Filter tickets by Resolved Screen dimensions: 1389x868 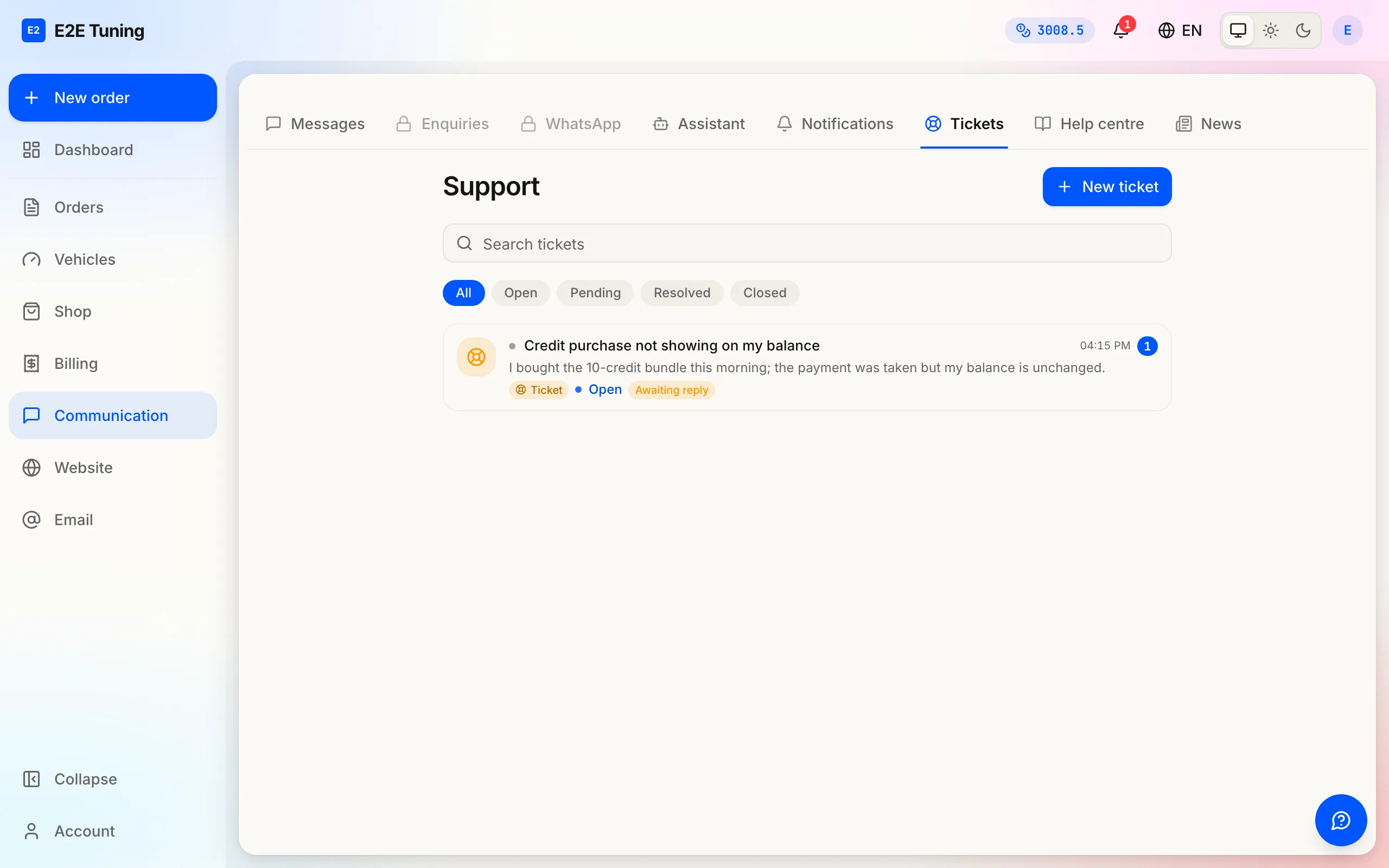click(x=681, y=293)
